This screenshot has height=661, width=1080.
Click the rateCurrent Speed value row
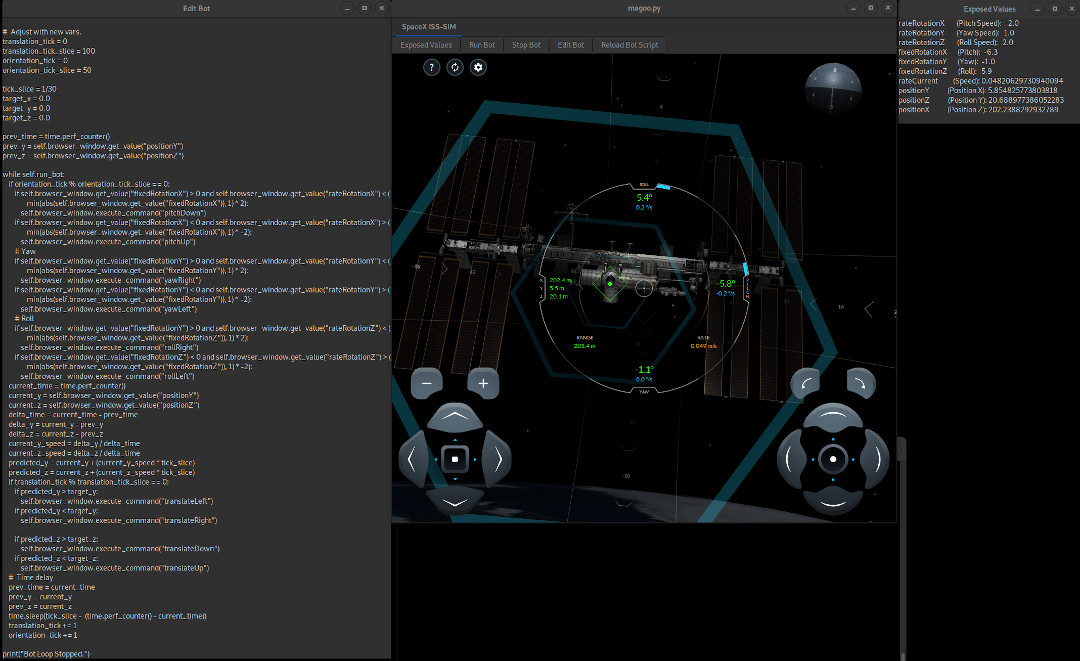(981, 81)
